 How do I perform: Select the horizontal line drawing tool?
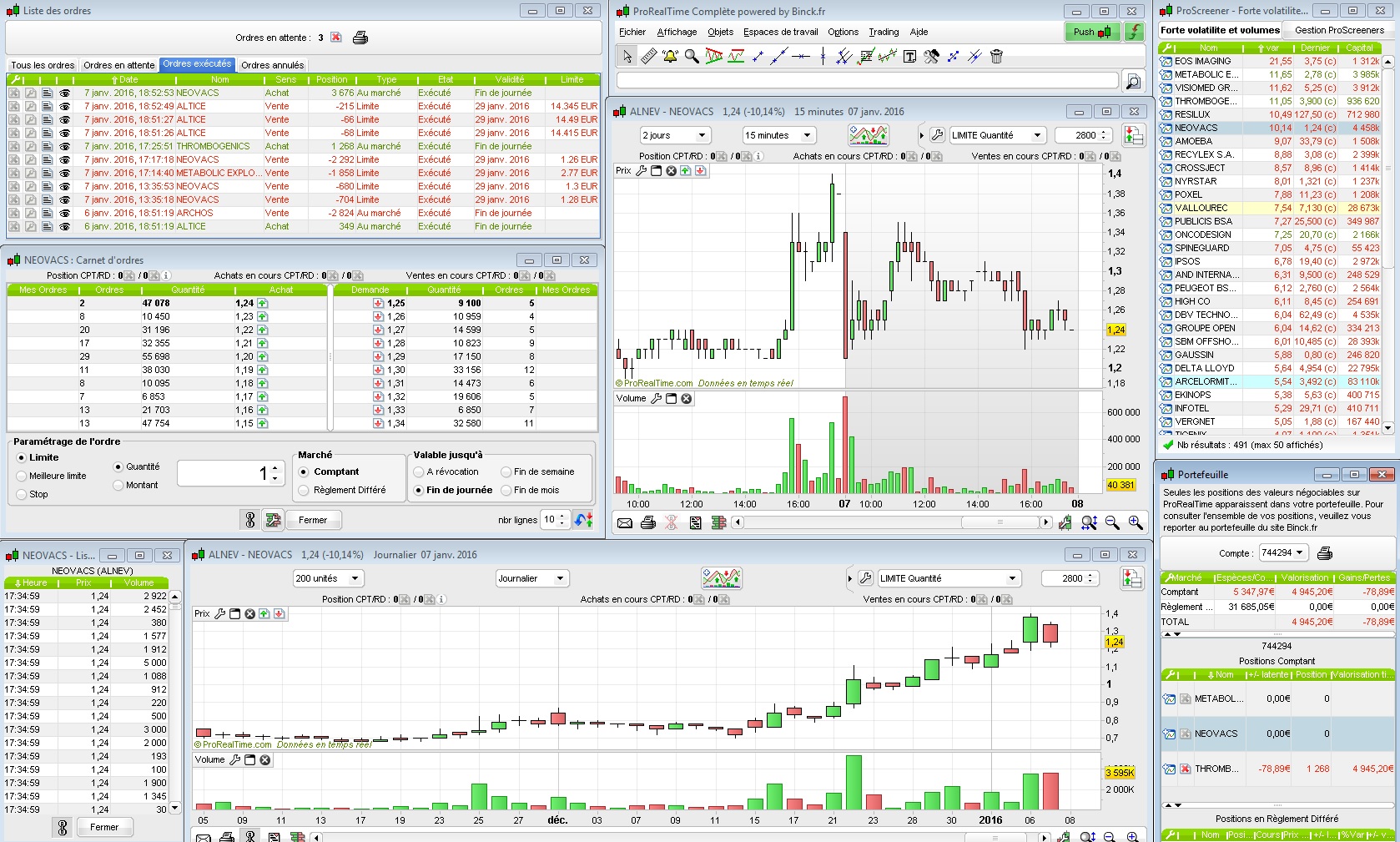tap(801, 56)
